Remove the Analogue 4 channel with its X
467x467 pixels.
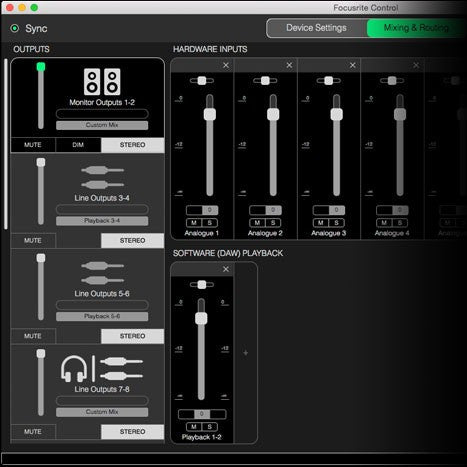416,65
